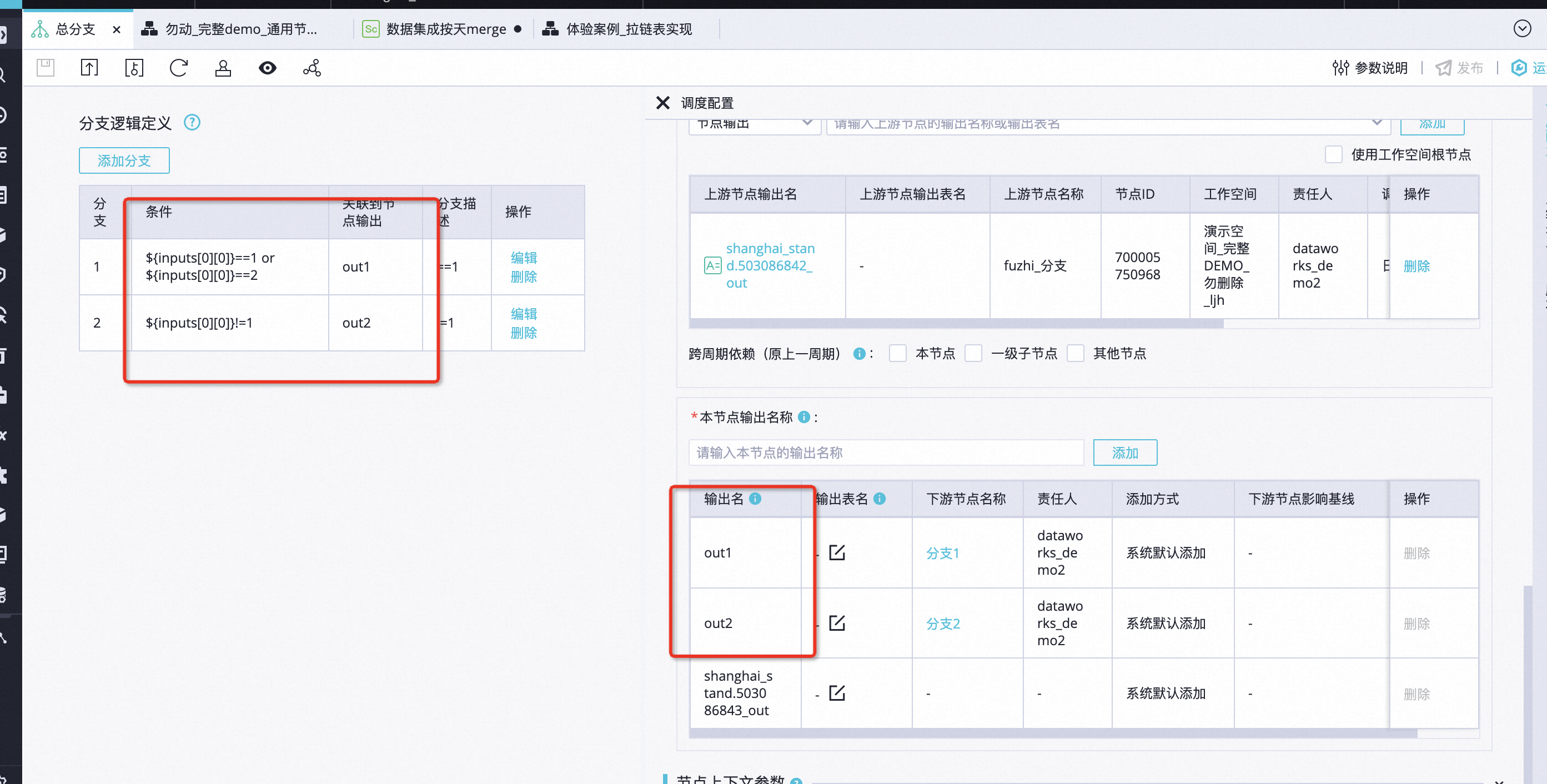Close the 调度配置 panel
Screen dimensions: 1547x784
(x=662, y=103)
